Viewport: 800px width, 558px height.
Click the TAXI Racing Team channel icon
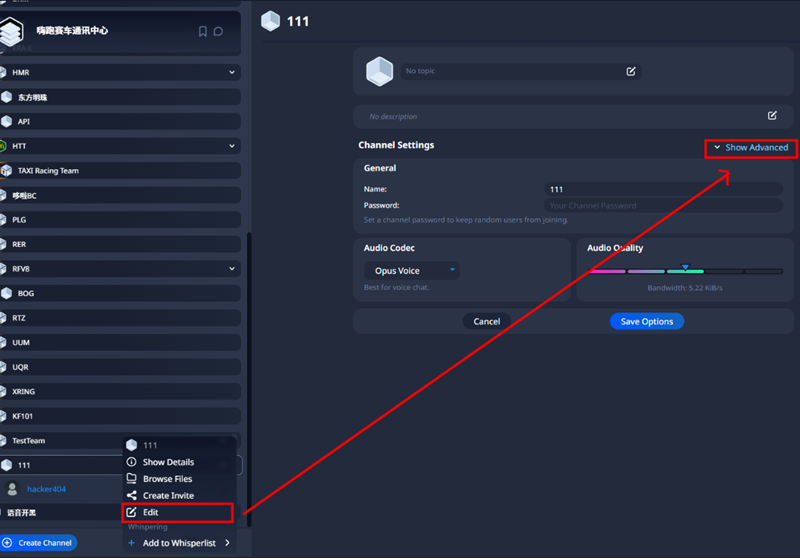coord(7,171)
